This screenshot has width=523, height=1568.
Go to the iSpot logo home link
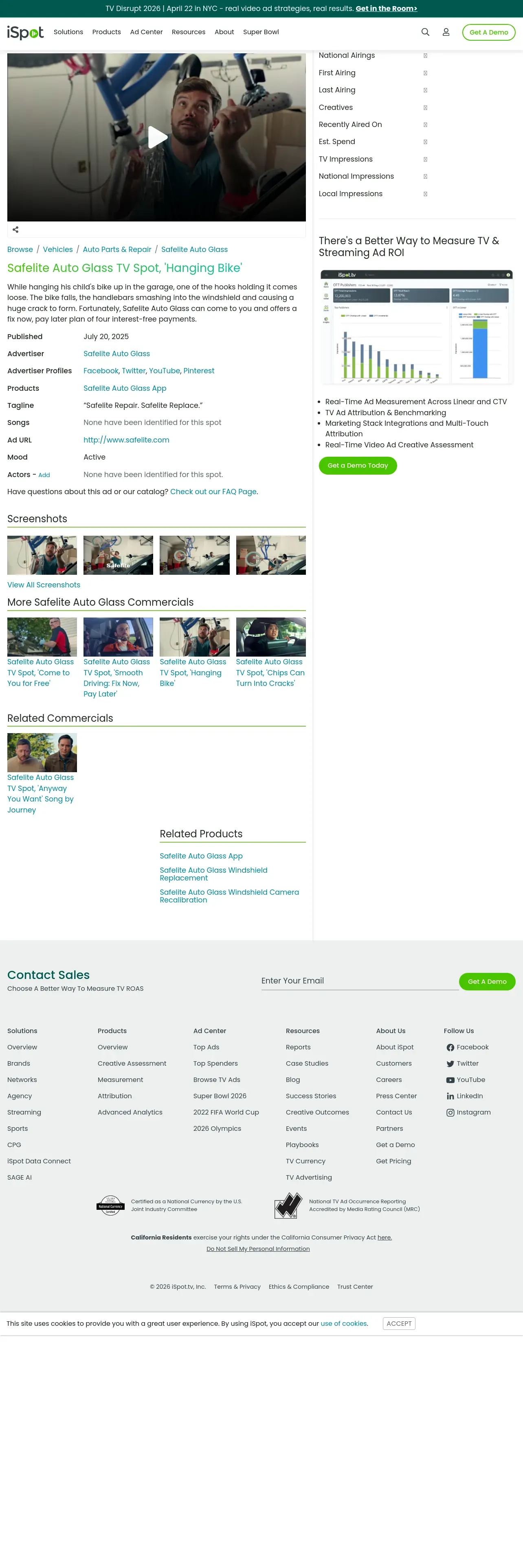(x=26, y=32)
